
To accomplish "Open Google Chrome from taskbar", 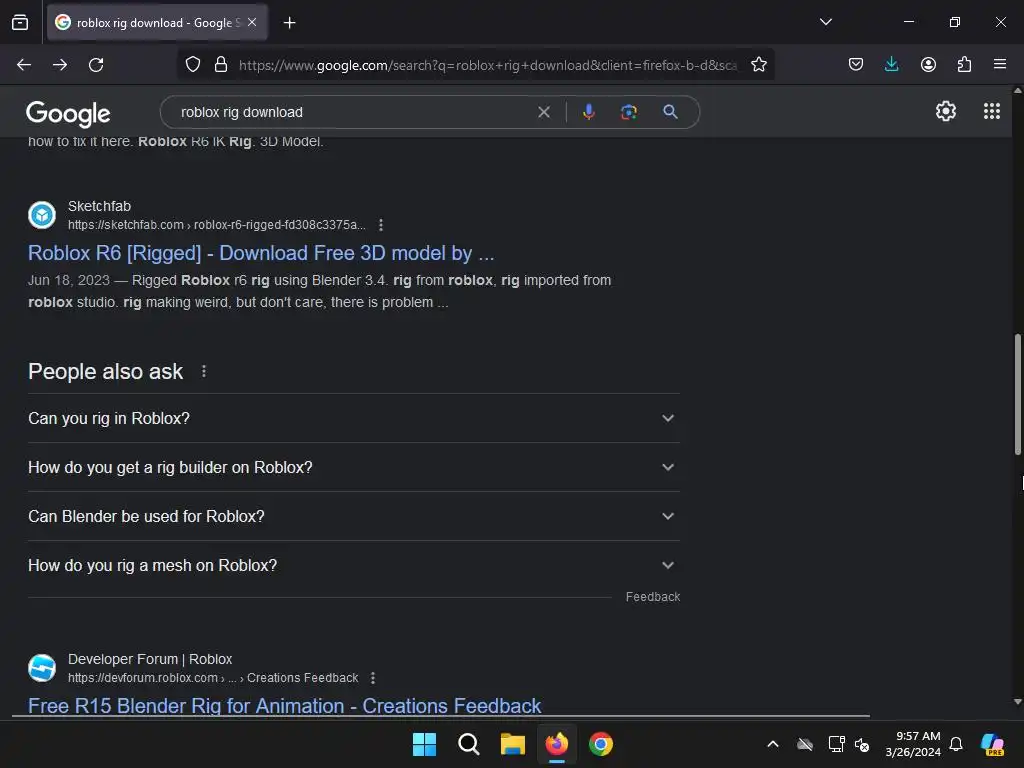I will 601,744.
